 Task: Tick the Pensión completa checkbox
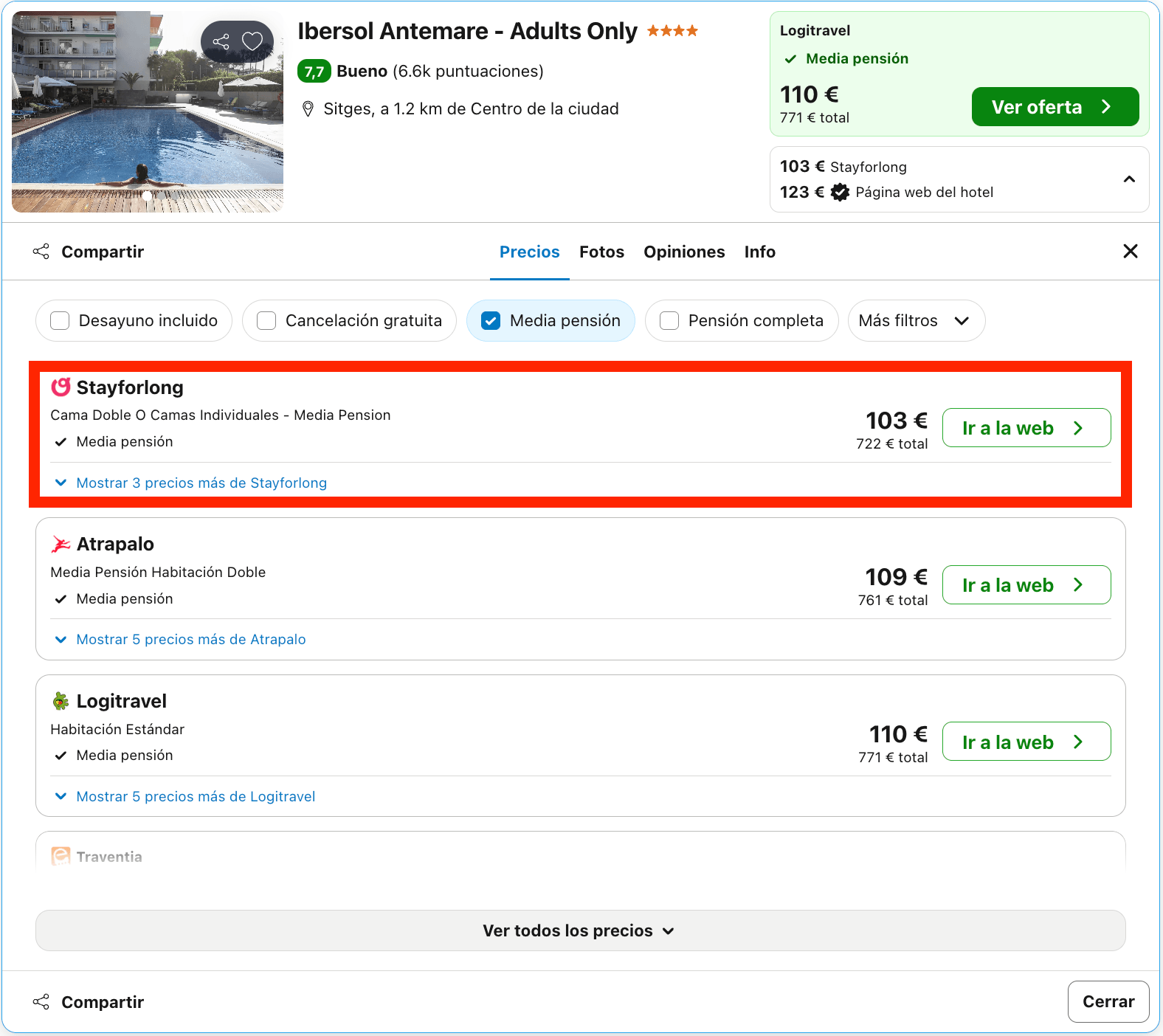click(669, 321)
